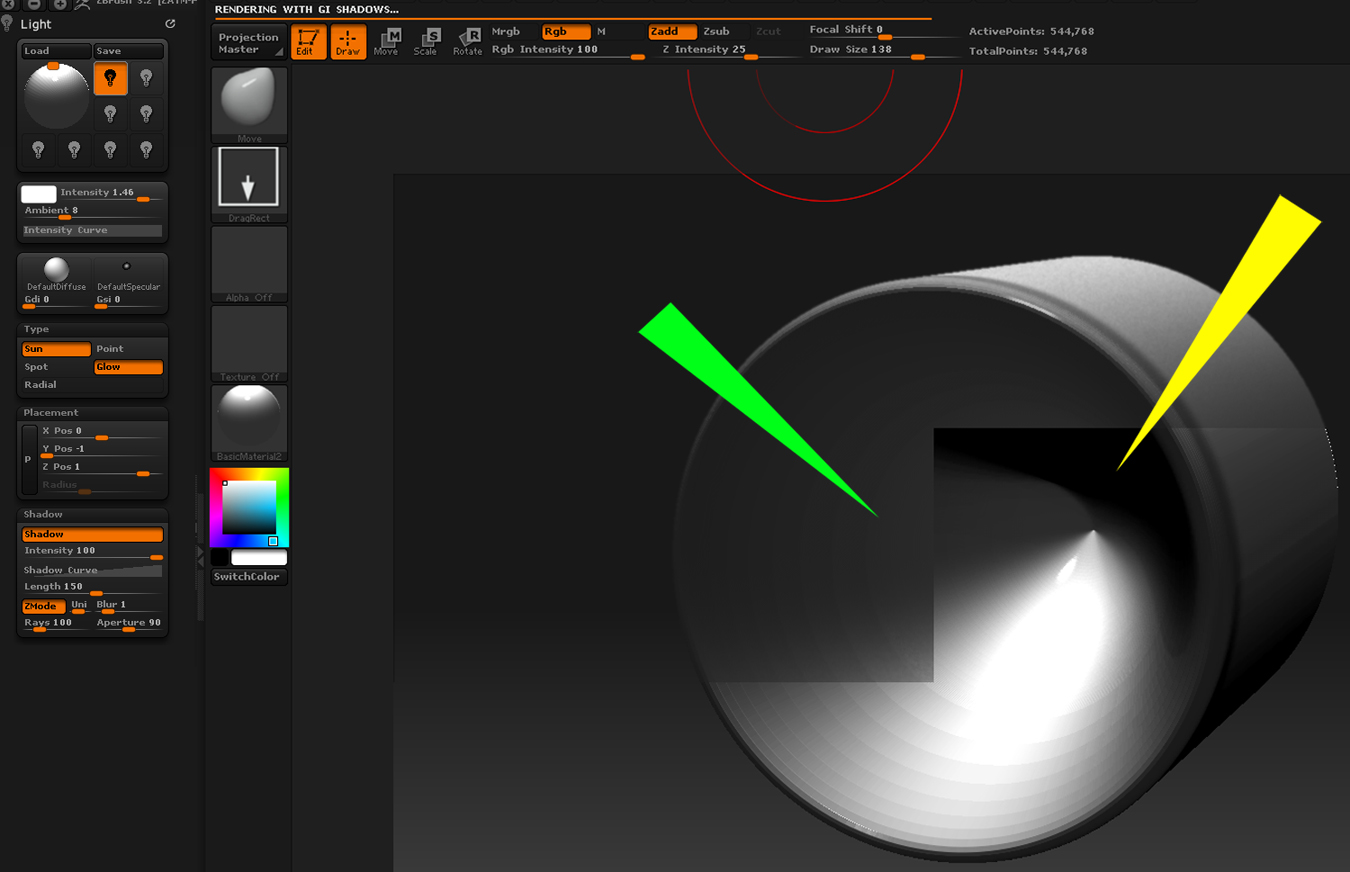Viewport: 1350px width, 872px height.
Task: Select the Rotate transform icon
Action: pos(467,42)
